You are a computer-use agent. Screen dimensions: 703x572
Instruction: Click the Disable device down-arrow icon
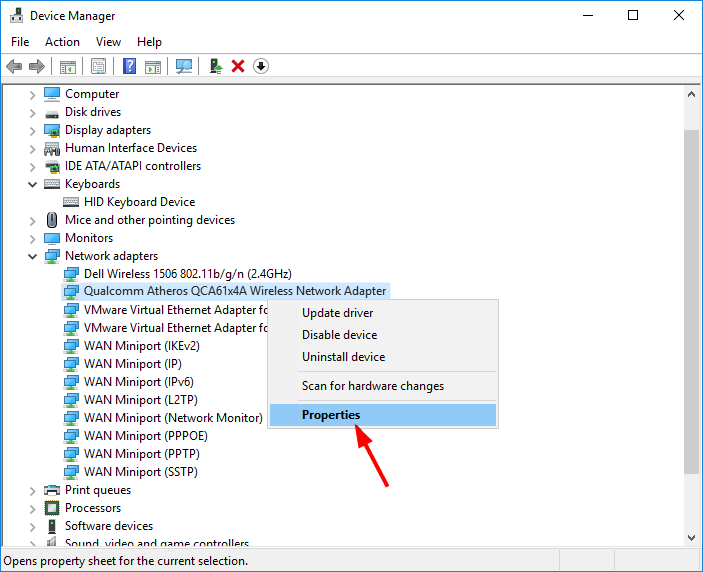point(261,66)
